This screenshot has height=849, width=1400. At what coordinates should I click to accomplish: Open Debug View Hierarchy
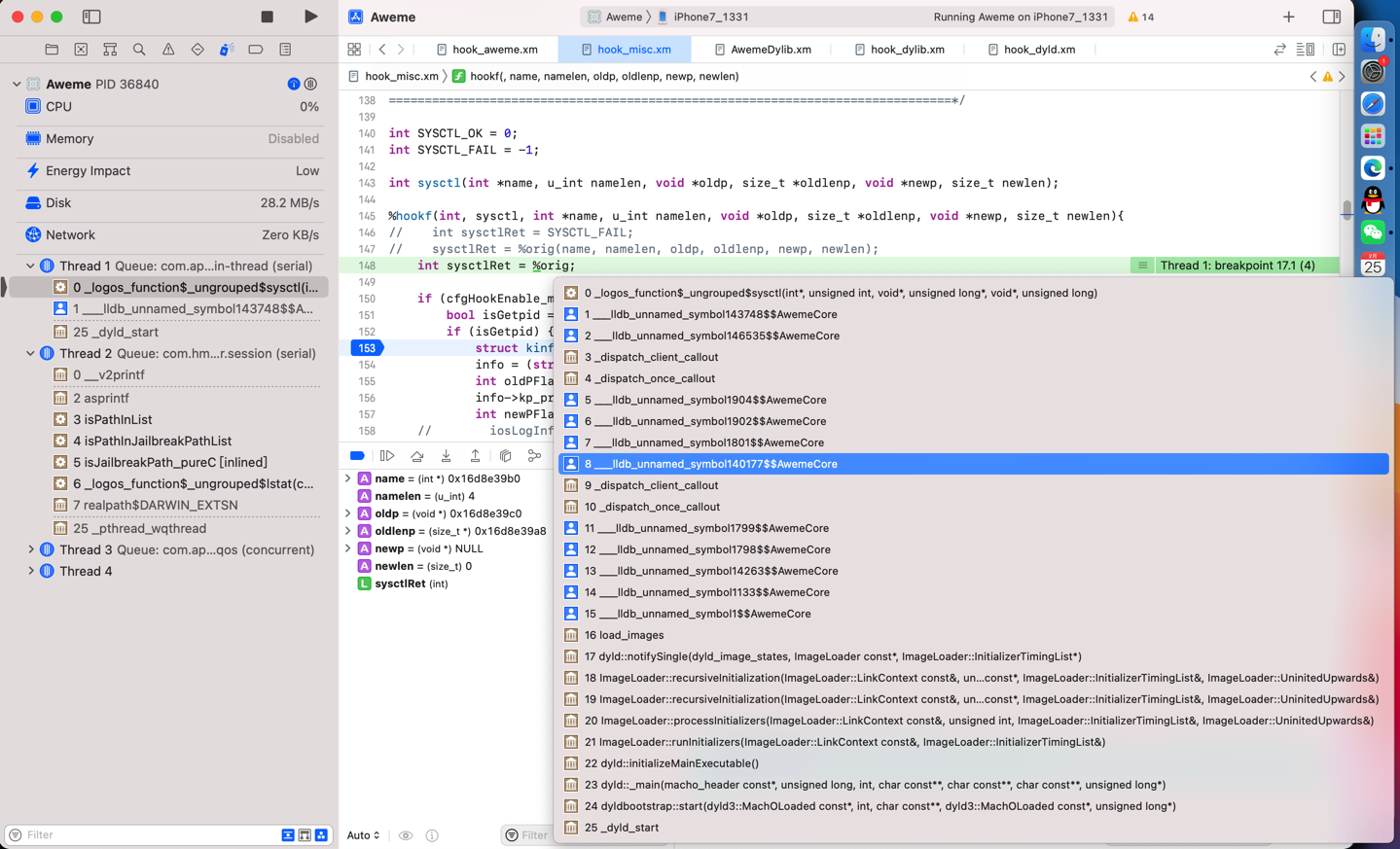(x=505, y=456)
